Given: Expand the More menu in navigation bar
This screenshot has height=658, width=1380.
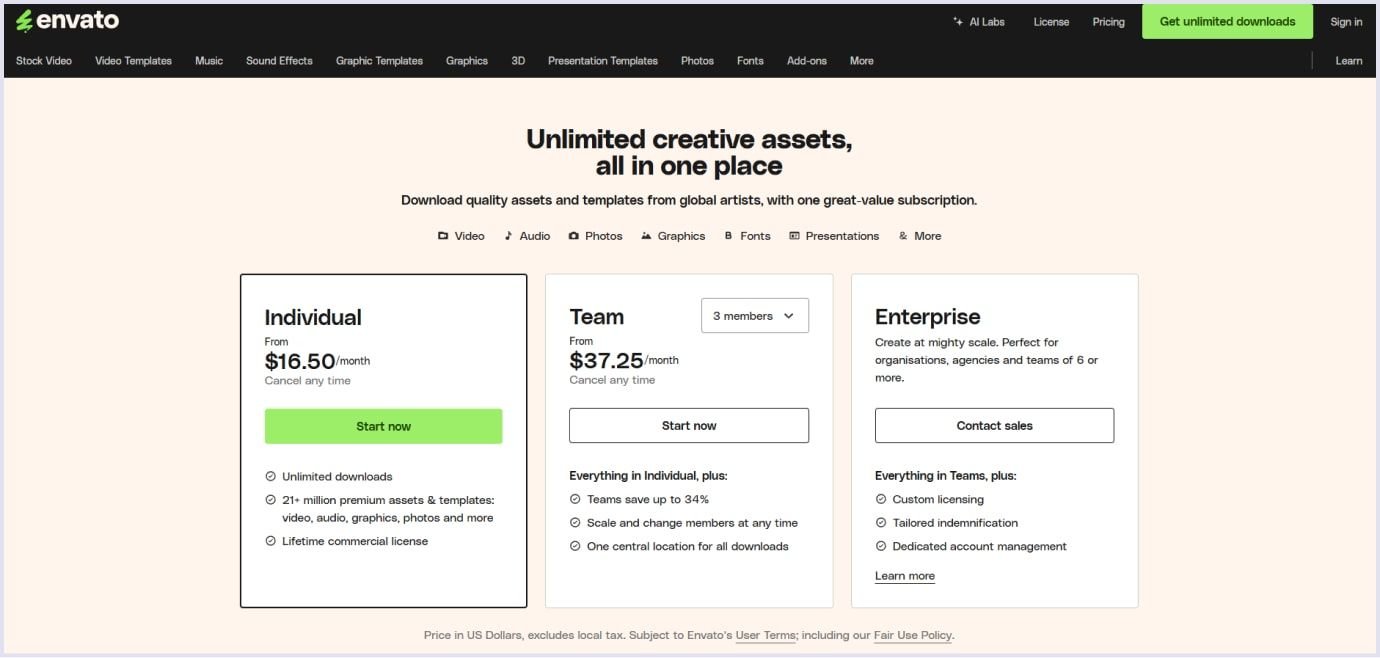Looking at the screenshot, I should 862,61.
